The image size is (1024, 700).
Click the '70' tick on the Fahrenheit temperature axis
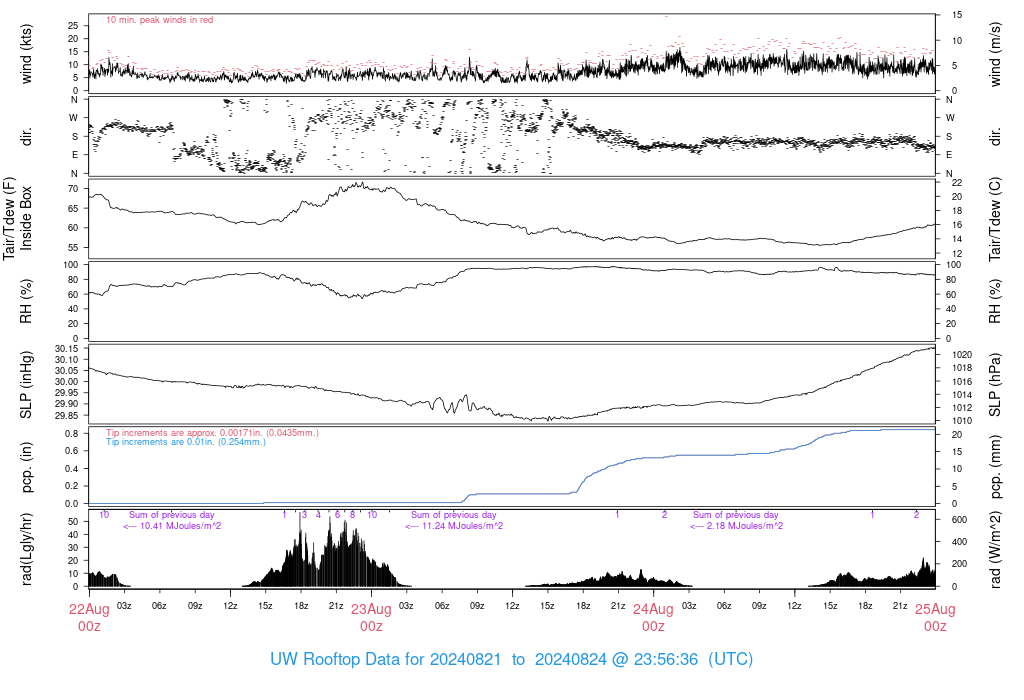pos(73,189)
